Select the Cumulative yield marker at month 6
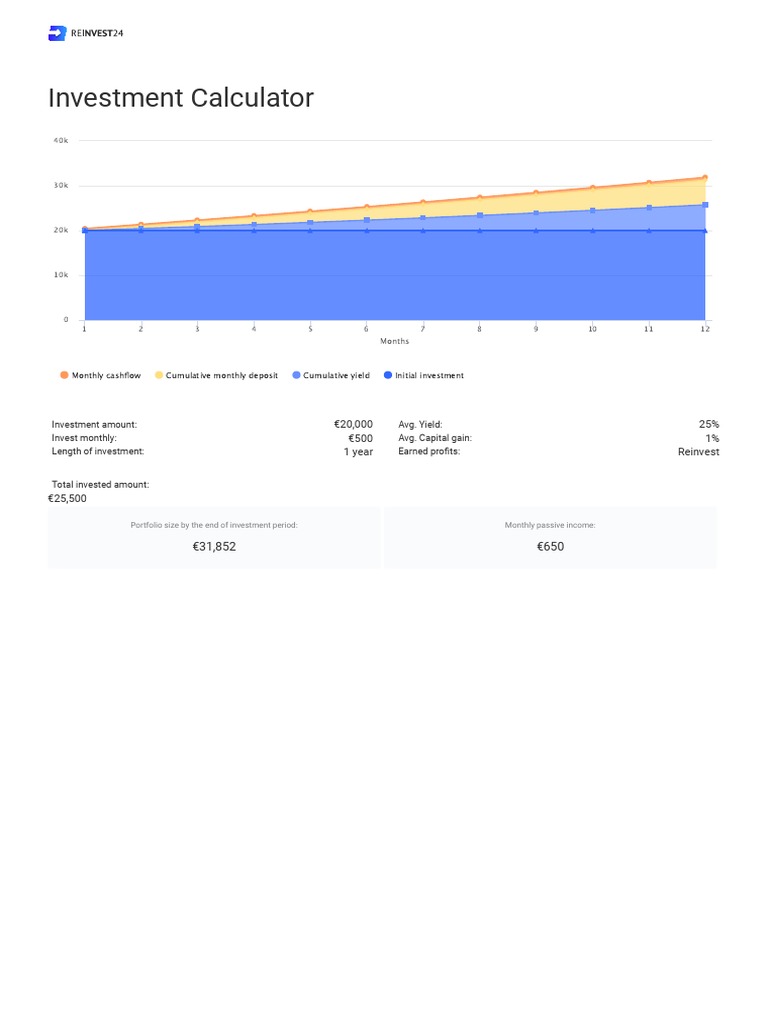 click(367, 220)
